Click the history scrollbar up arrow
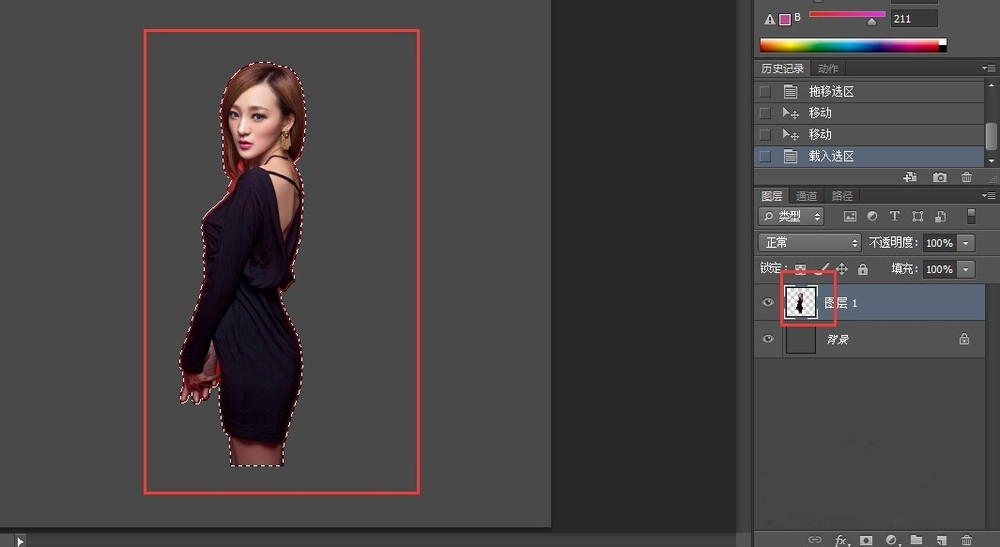The height and width of the screenshot is (547, 1000). tap(991, 85)
